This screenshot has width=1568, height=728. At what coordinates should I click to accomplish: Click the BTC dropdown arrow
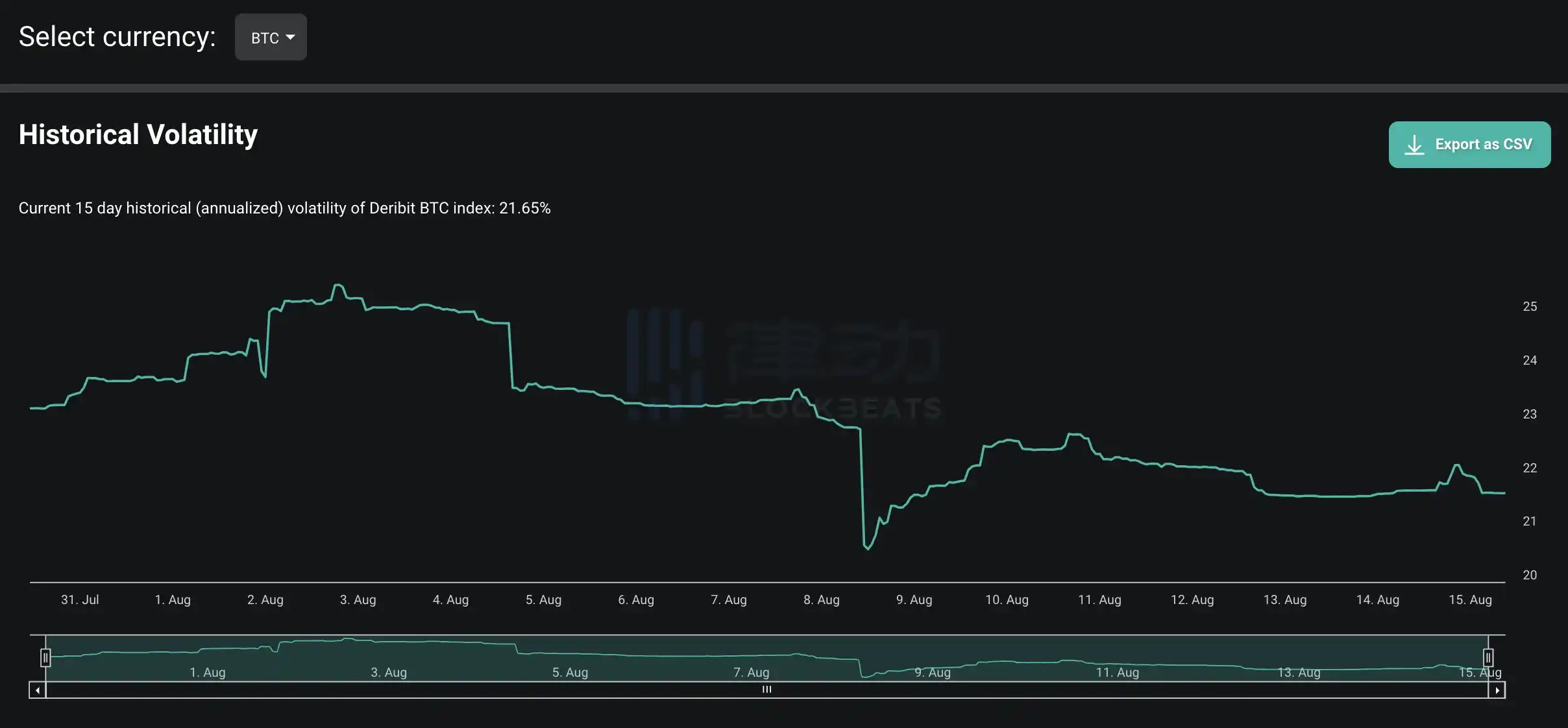point(291,37)
